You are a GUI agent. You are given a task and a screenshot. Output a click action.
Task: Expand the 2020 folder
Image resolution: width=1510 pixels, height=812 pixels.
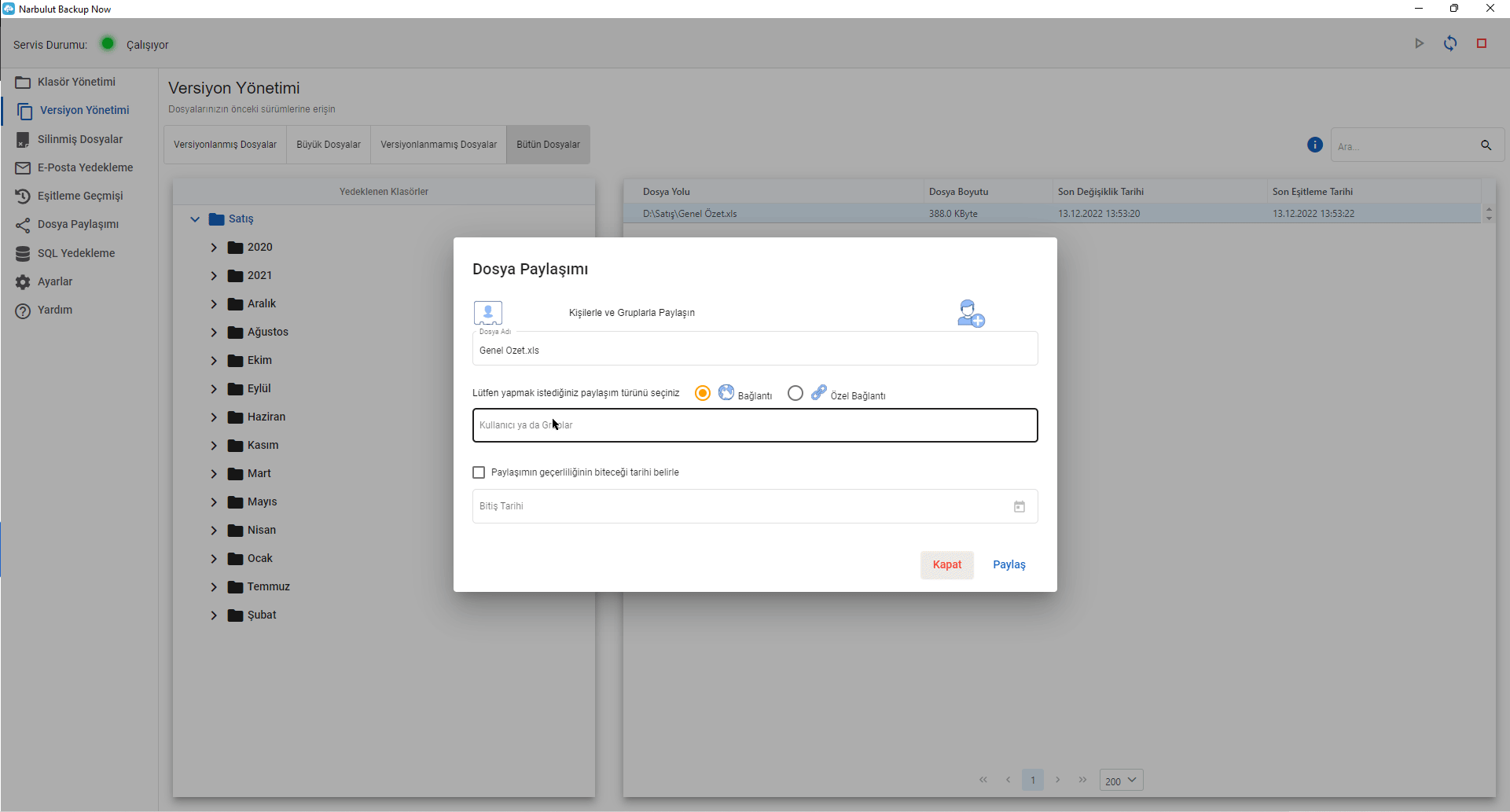[214, 248]
